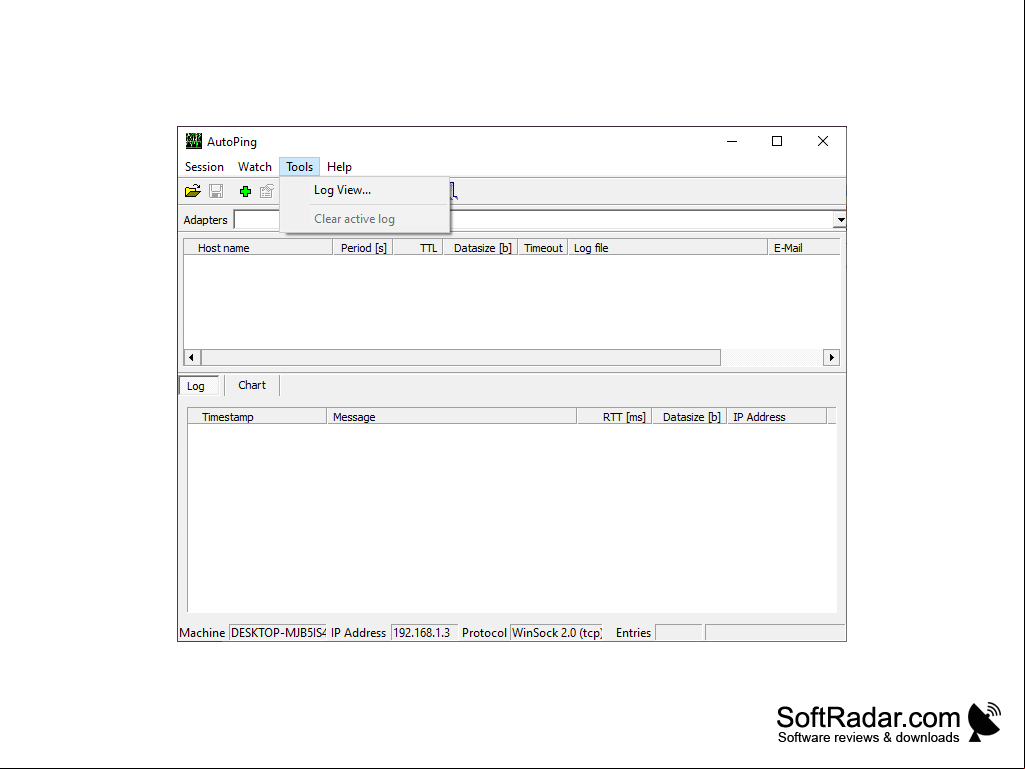
Task: Maximize the AutoPing window
Action: (x=777, y=141)
